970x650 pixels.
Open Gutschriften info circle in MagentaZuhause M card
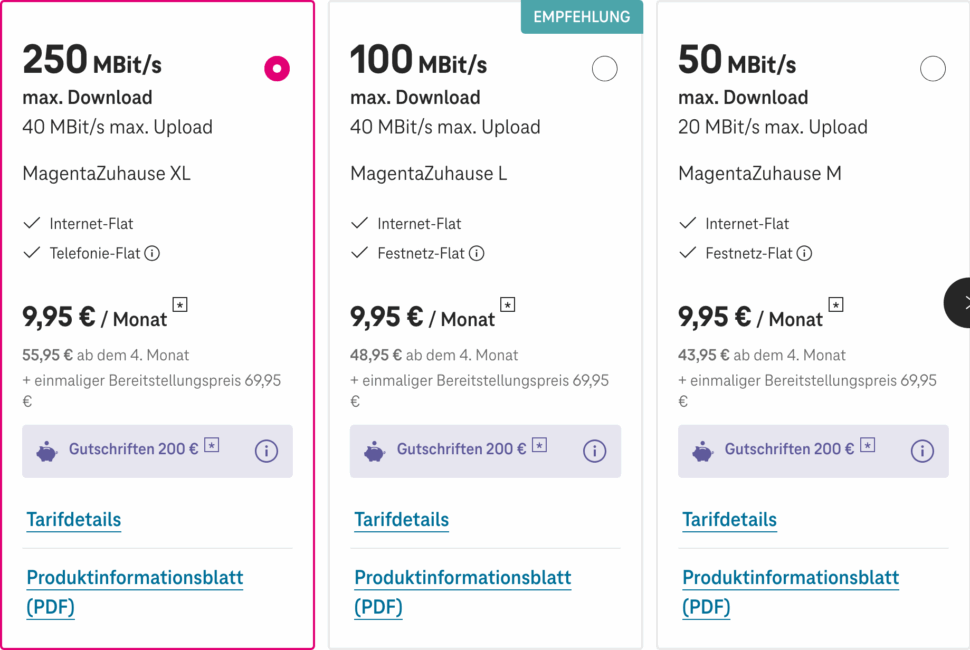pos(922,451)
